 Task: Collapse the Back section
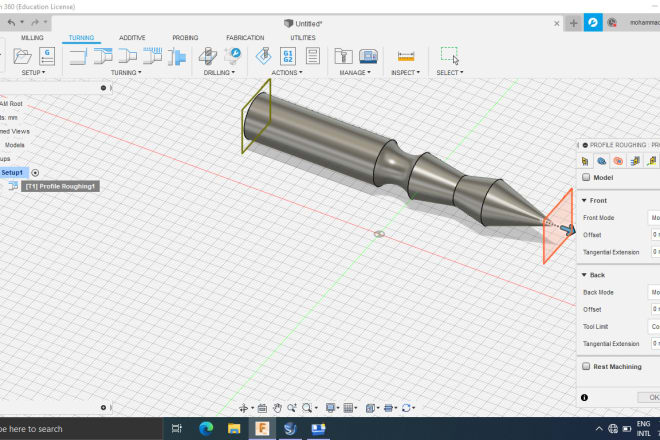coord(584,275)
